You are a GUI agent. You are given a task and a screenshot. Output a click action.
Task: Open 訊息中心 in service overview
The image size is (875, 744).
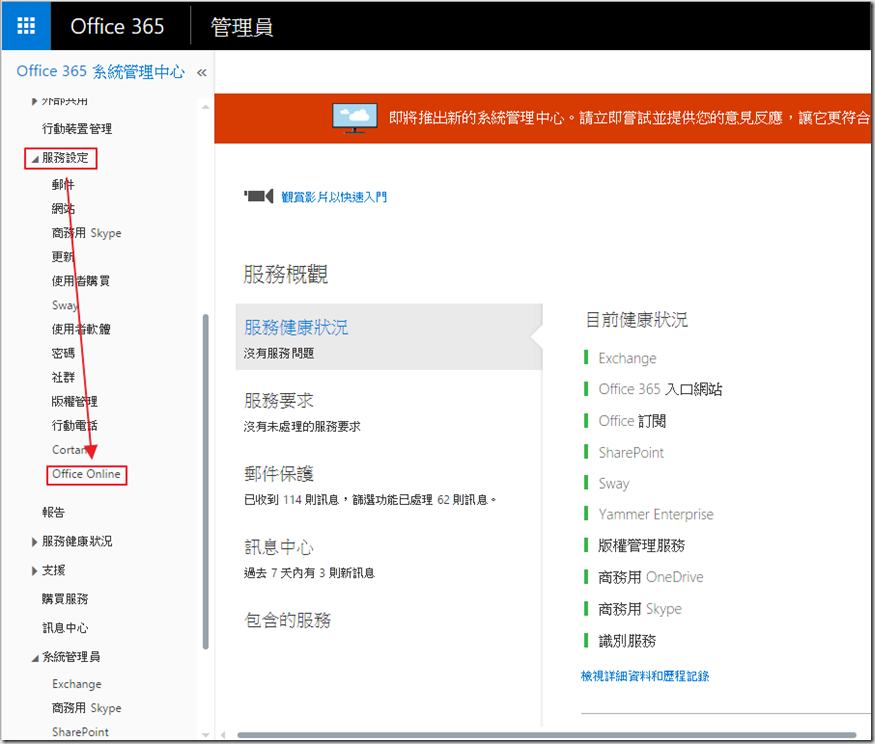[x=279, y=548]
